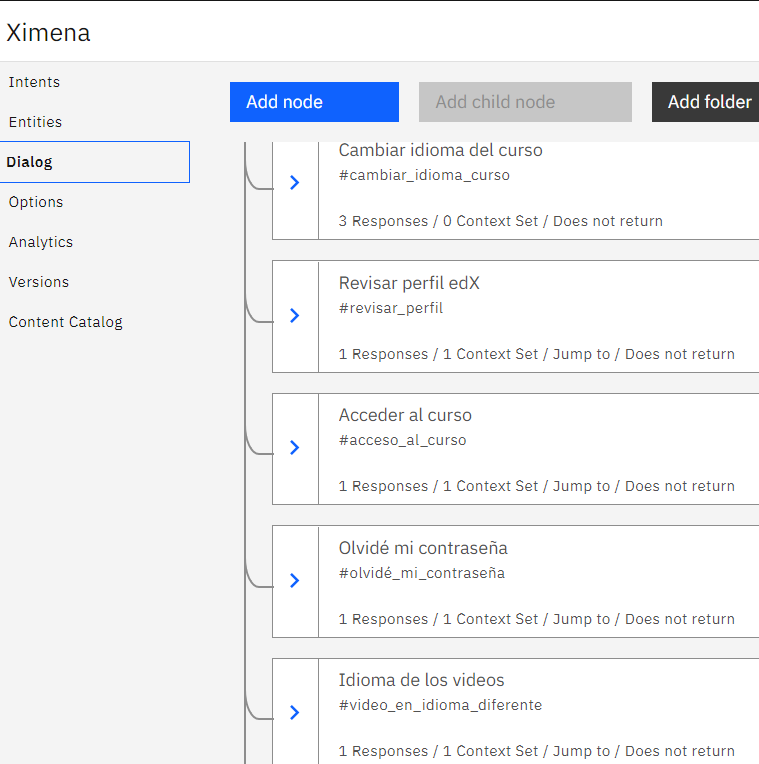Image resolution: width=759 pixels, height=764 pixels.
Task: Select the Dialog tab in sidebar
Action: pos(30,162)
